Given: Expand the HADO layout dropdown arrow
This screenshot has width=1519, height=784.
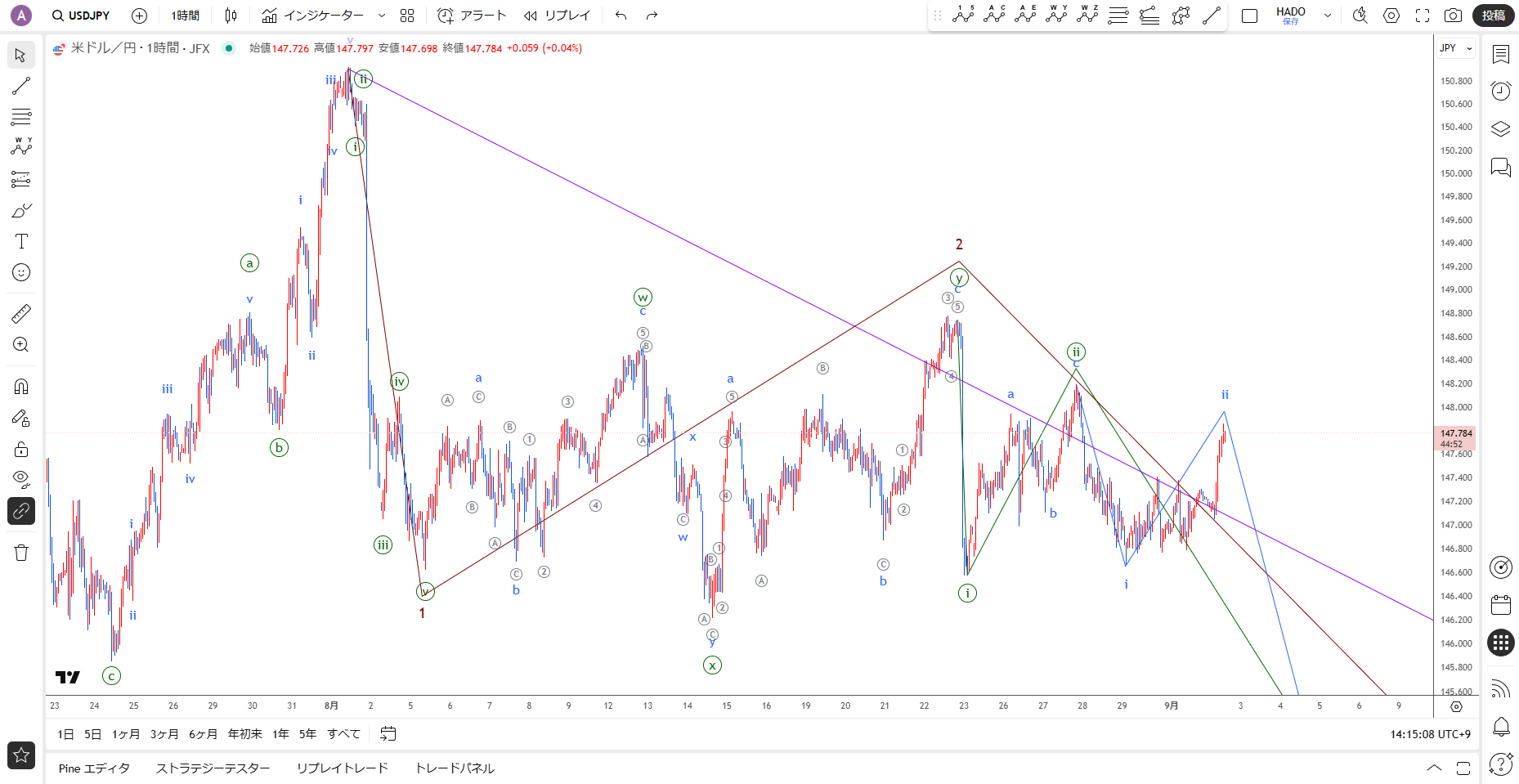Looking at the screenshot, I should pyautogui.click(x=1328, y=16).
